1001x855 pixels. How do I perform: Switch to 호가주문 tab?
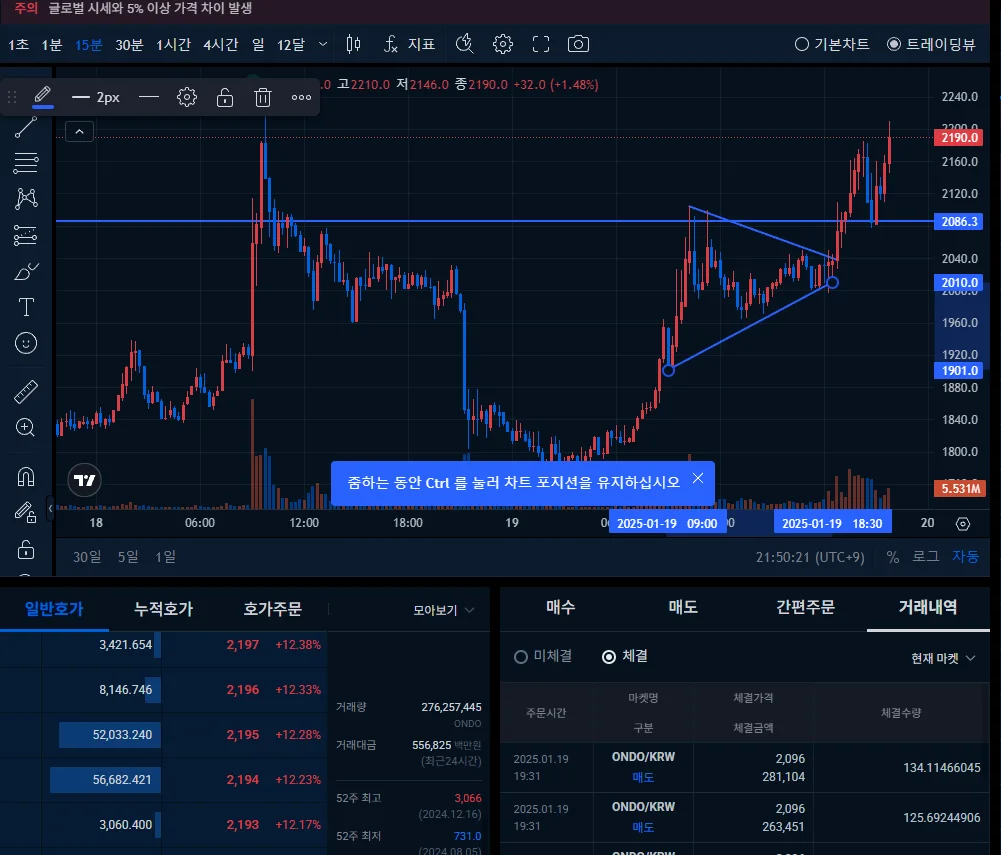coord(273,609)
